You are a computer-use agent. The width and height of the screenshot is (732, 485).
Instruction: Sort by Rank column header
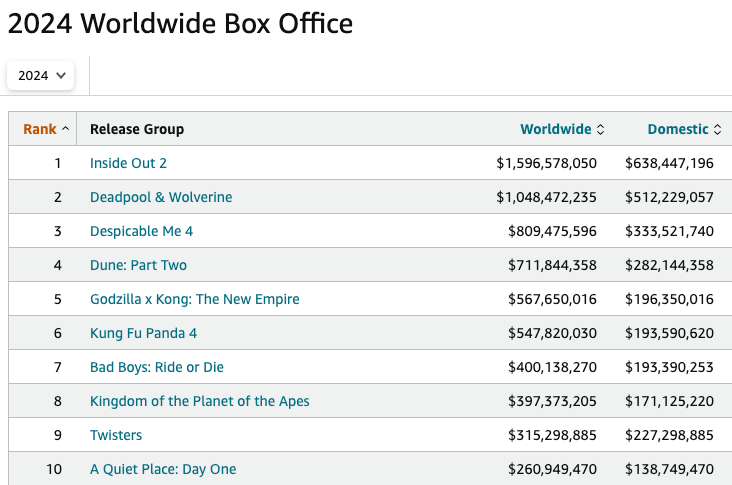tap(40, 129)
